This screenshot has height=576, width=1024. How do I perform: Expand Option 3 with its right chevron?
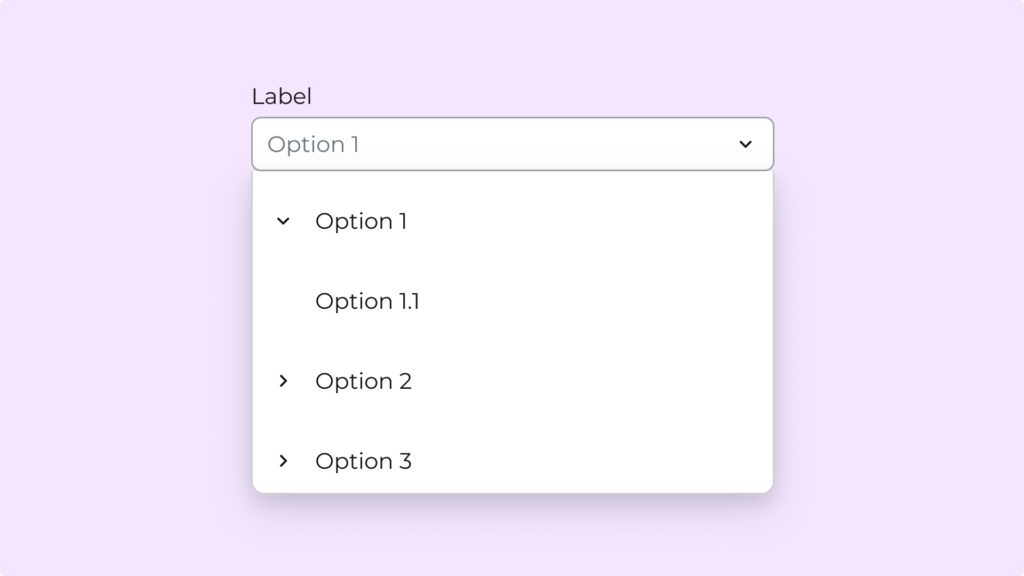[283, 461]
